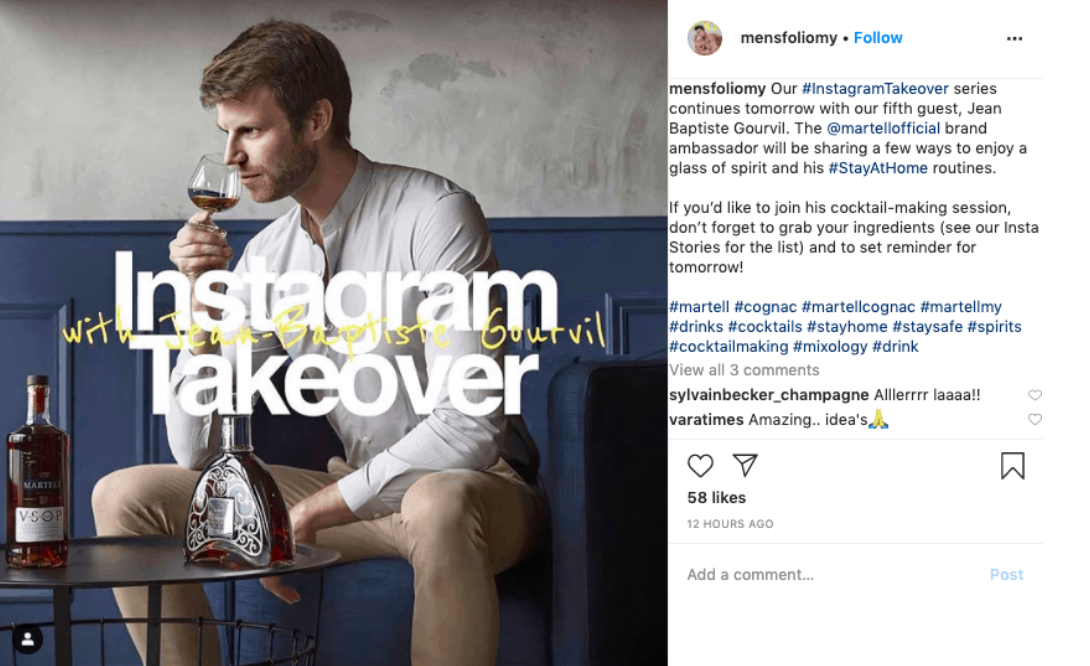Image resolution: width=1090 pixels, height=666 pixels.
Task: Open the #StayAtHome hashtag
Action: [x=877, y=168]
